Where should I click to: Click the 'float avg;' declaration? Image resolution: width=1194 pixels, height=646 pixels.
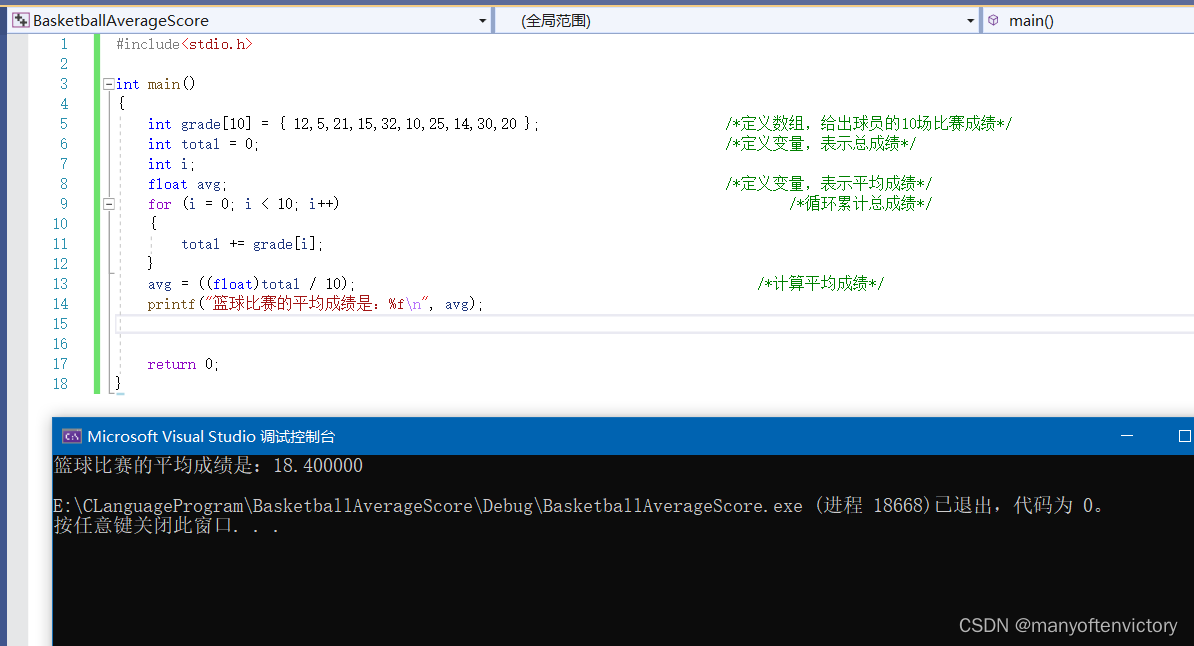(x=187, y=184)
